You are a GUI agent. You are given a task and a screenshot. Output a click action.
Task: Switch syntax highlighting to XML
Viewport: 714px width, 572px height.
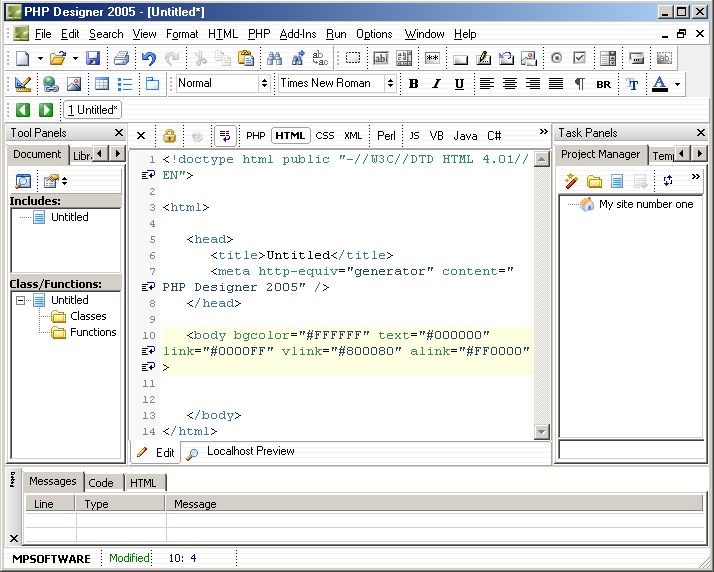353,136
